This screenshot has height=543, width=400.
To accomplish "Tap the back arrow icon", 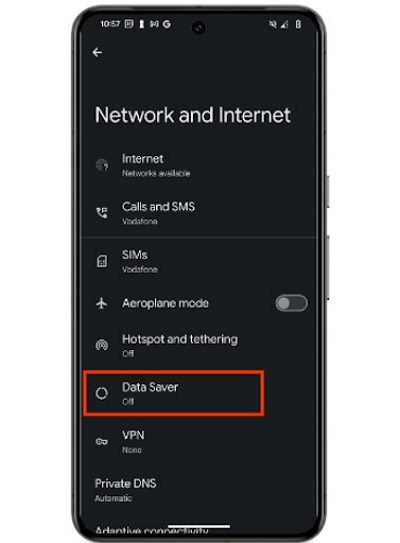I will [97, 53].
